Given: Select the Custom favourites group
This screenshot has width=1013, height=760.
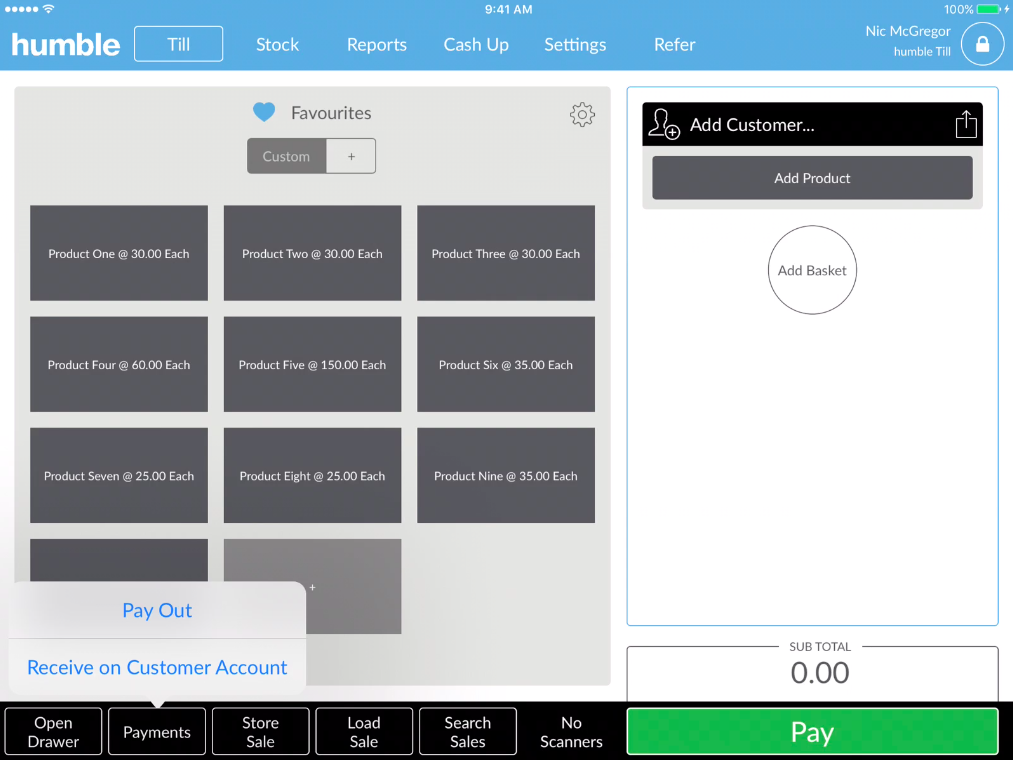Looking at the screenshot, I should tap(286, 156).
